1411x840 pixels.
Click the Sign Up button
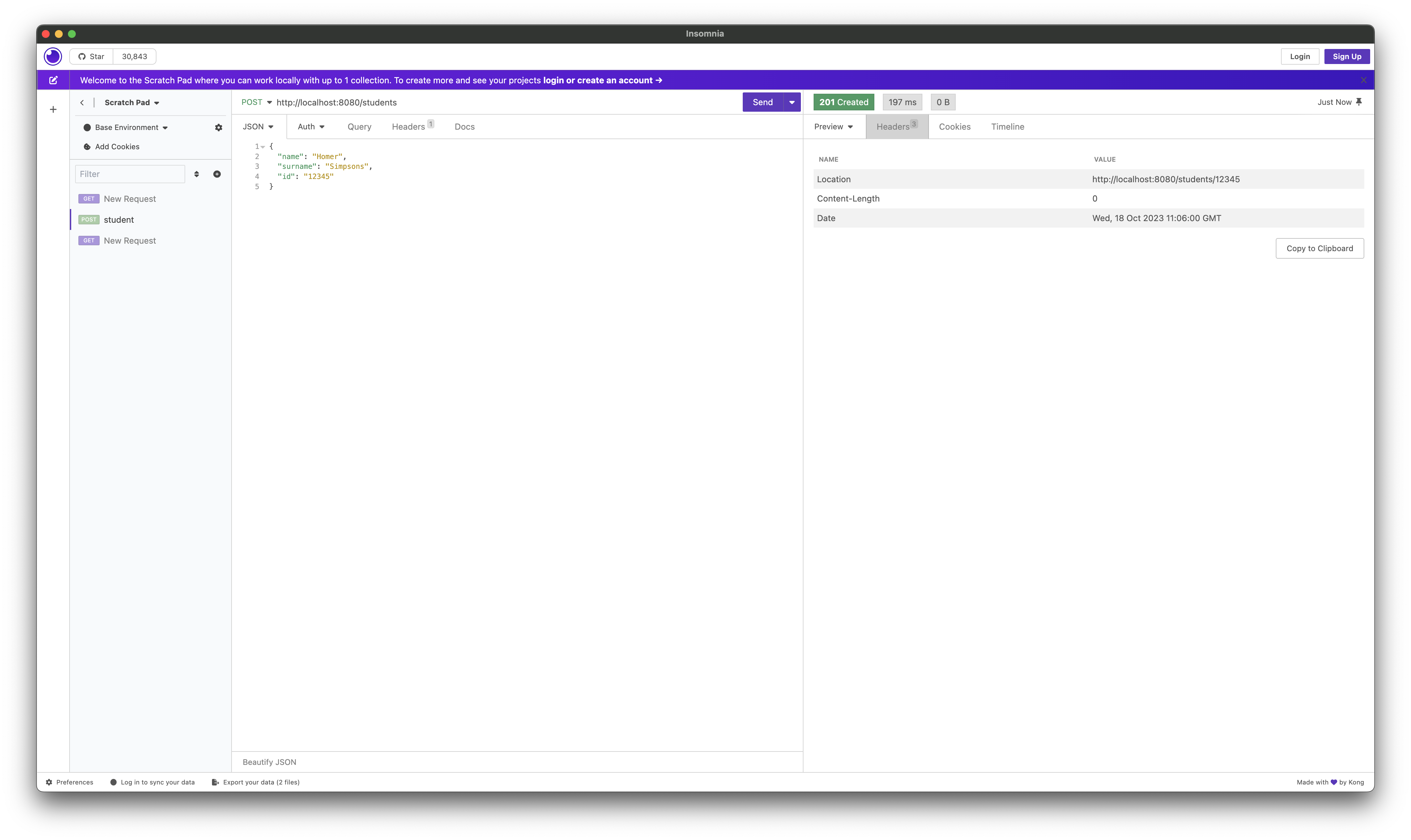tap(1346, 57)
